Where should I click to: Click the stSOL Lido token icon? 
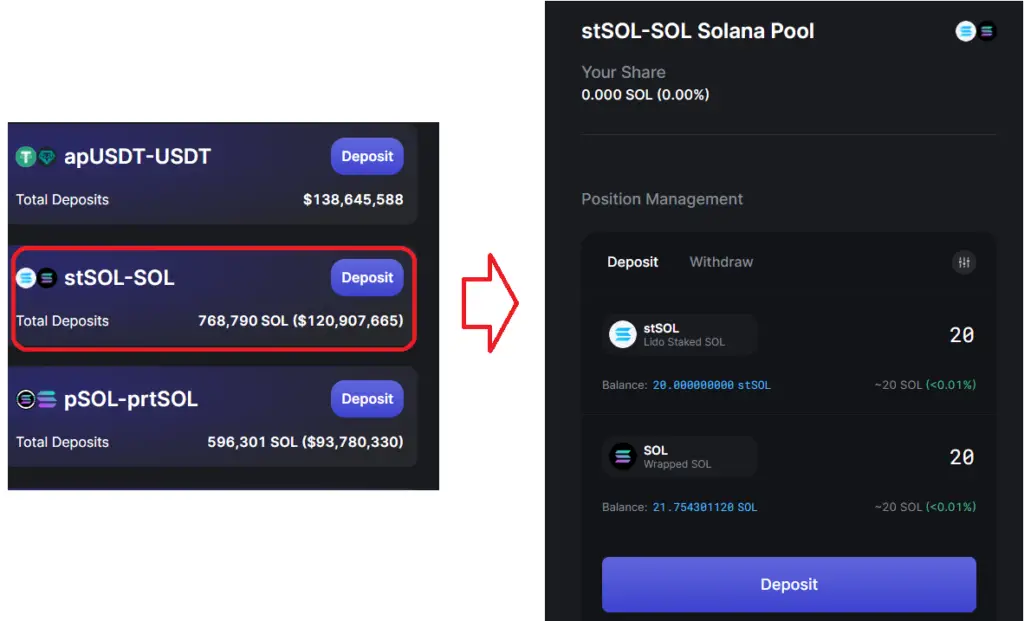622,334
